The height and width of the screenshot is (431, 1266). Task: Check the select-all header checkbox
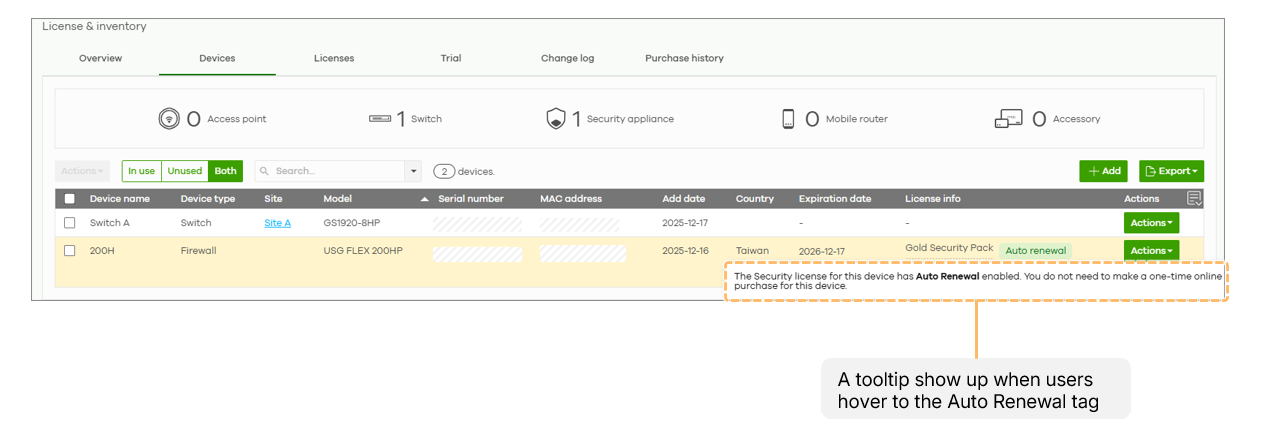coord(70,199)
